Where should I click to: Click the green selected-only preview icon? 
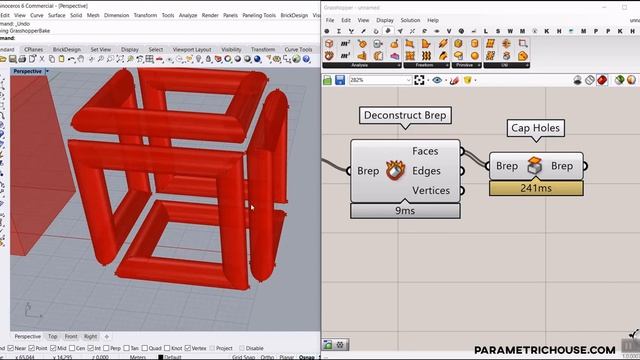click(x=619, y=80)
